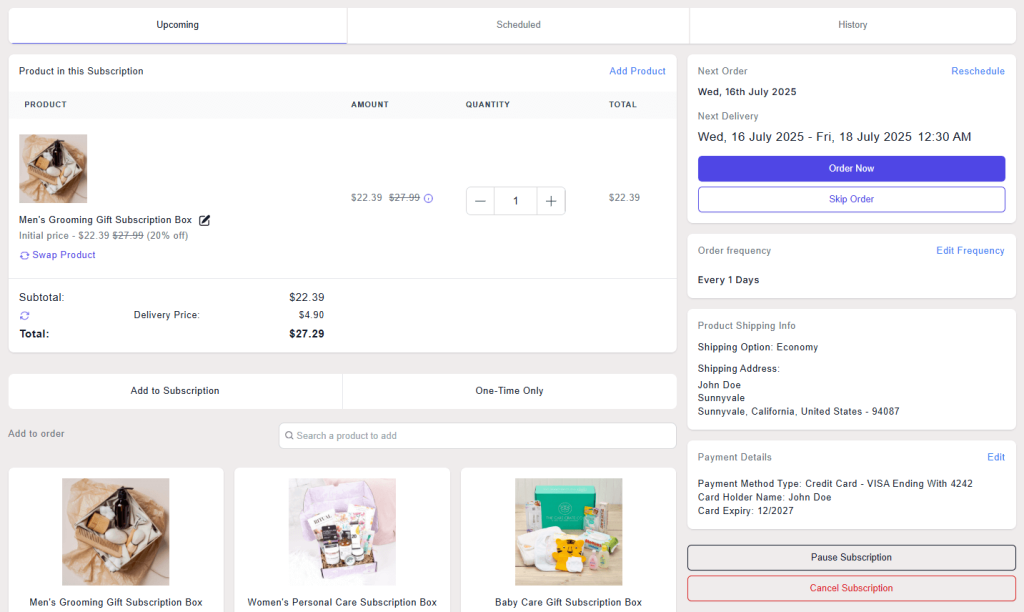The image size is (1024, 612).
Task: Click Edit Frequency for order frequency
Action: click(970, 250)
